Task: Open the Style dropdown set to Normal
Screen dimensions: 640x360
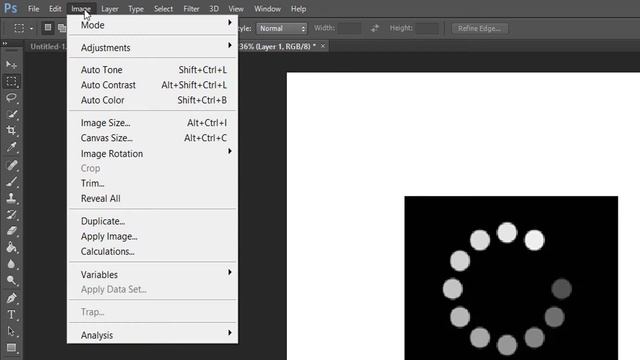Action: coord(282,28)
